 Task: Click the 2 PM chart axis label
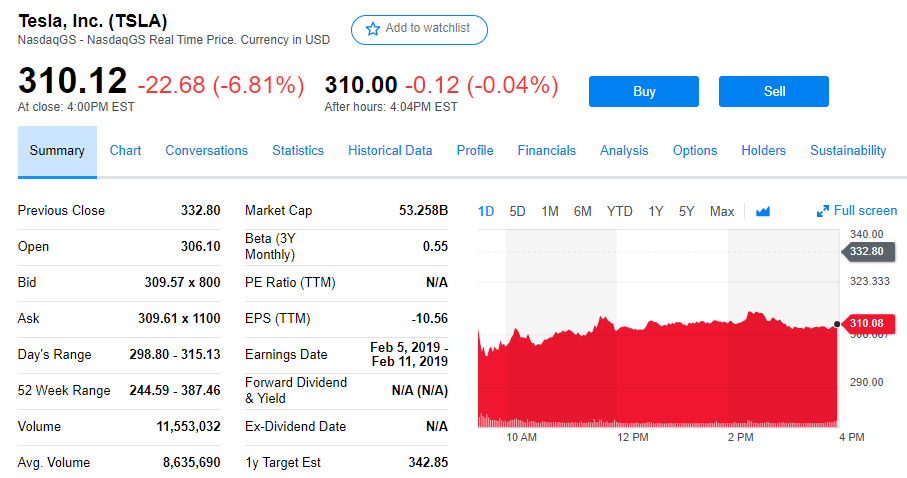pos(740,437)
